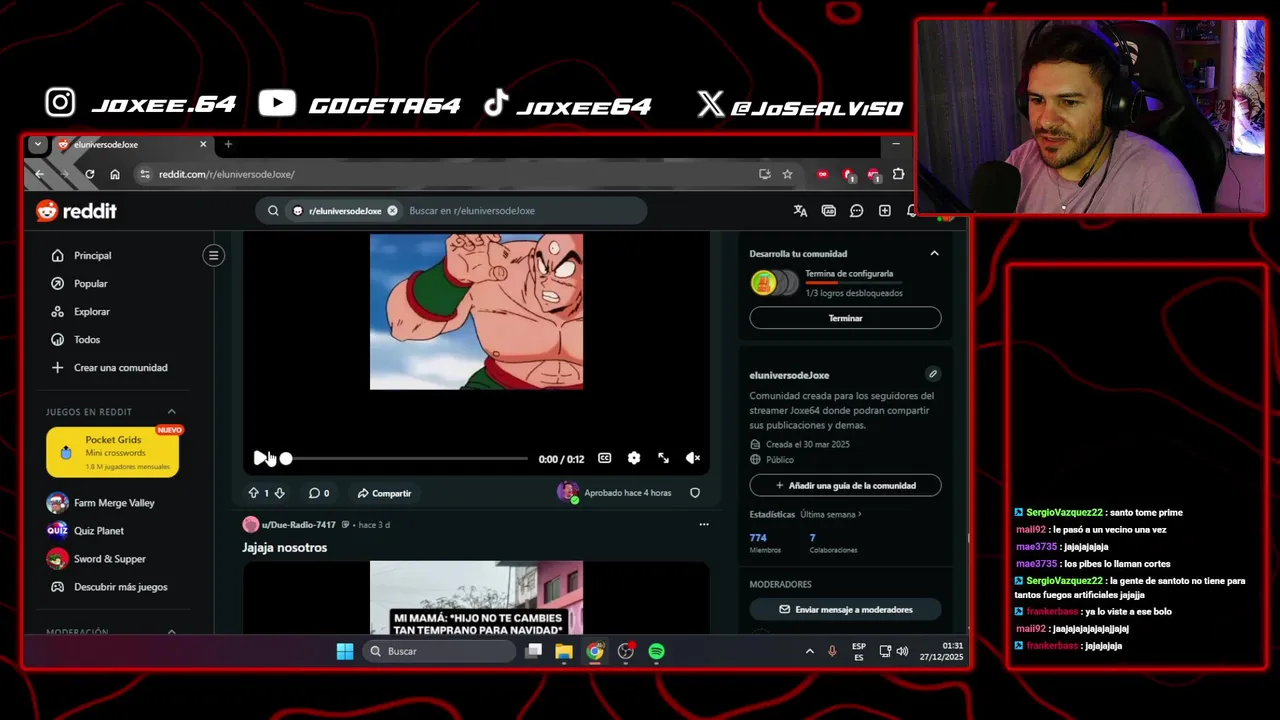Viewport: 1280px width, 720px height.
Task: Open the Chrome extensions puzzle icon
Action: pos(898,174)
